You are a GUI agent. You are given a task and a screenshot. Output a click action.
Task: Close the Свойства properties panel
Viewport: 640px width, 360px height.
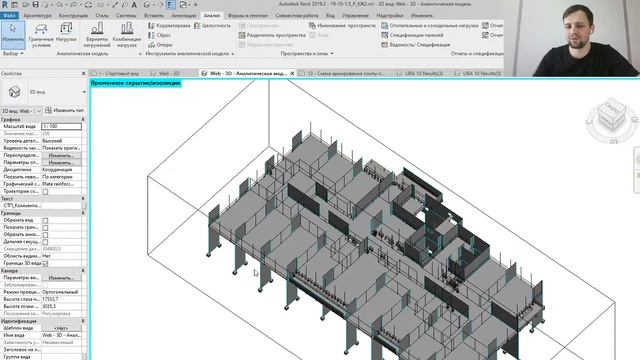[83, 73]
